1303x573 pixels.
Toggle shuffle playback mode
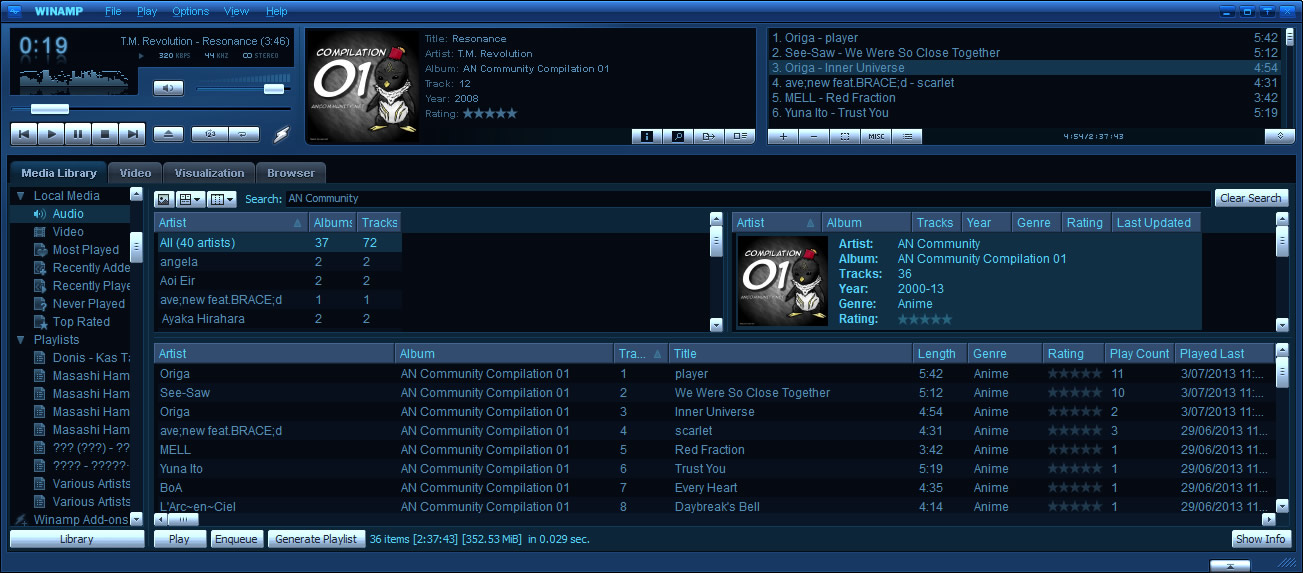point(211,133)
